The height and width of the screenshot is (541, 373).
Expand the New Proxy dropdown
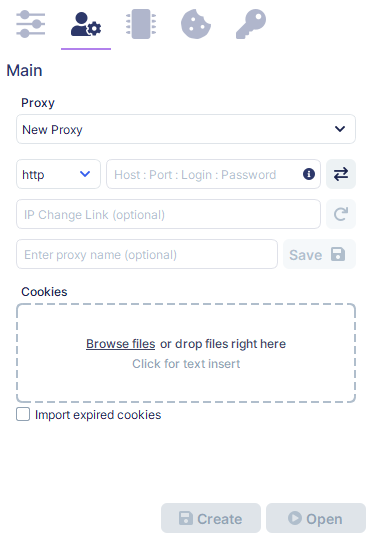[x=186, y=129]
